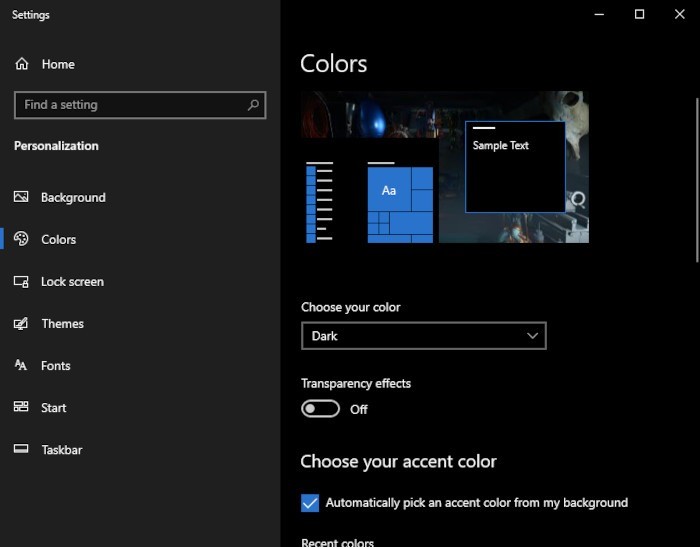Click the dropdown chevron beside Dark
This screenshot has width=700, height=547.
pyautogui.click(x=533, y=336)
